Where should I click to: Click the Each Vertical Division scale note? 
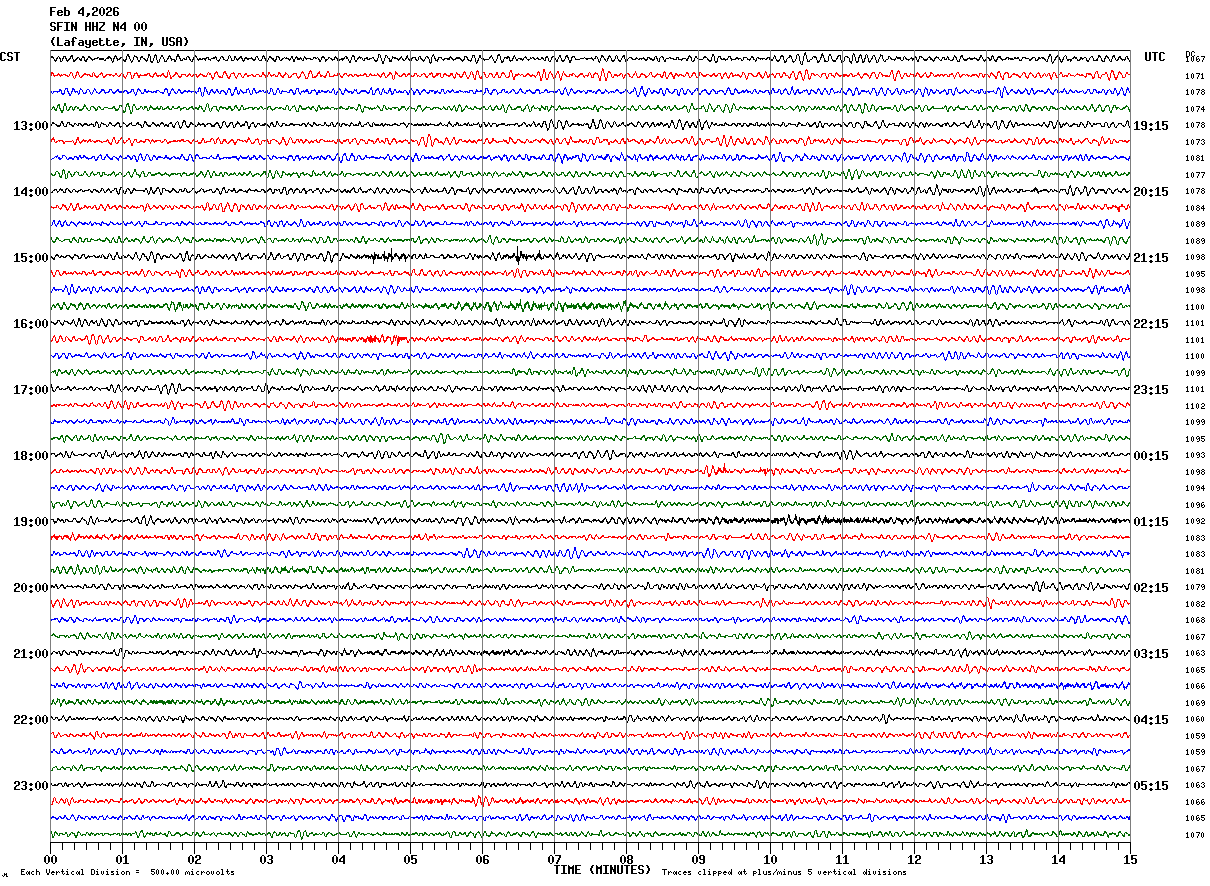[127, 872]
